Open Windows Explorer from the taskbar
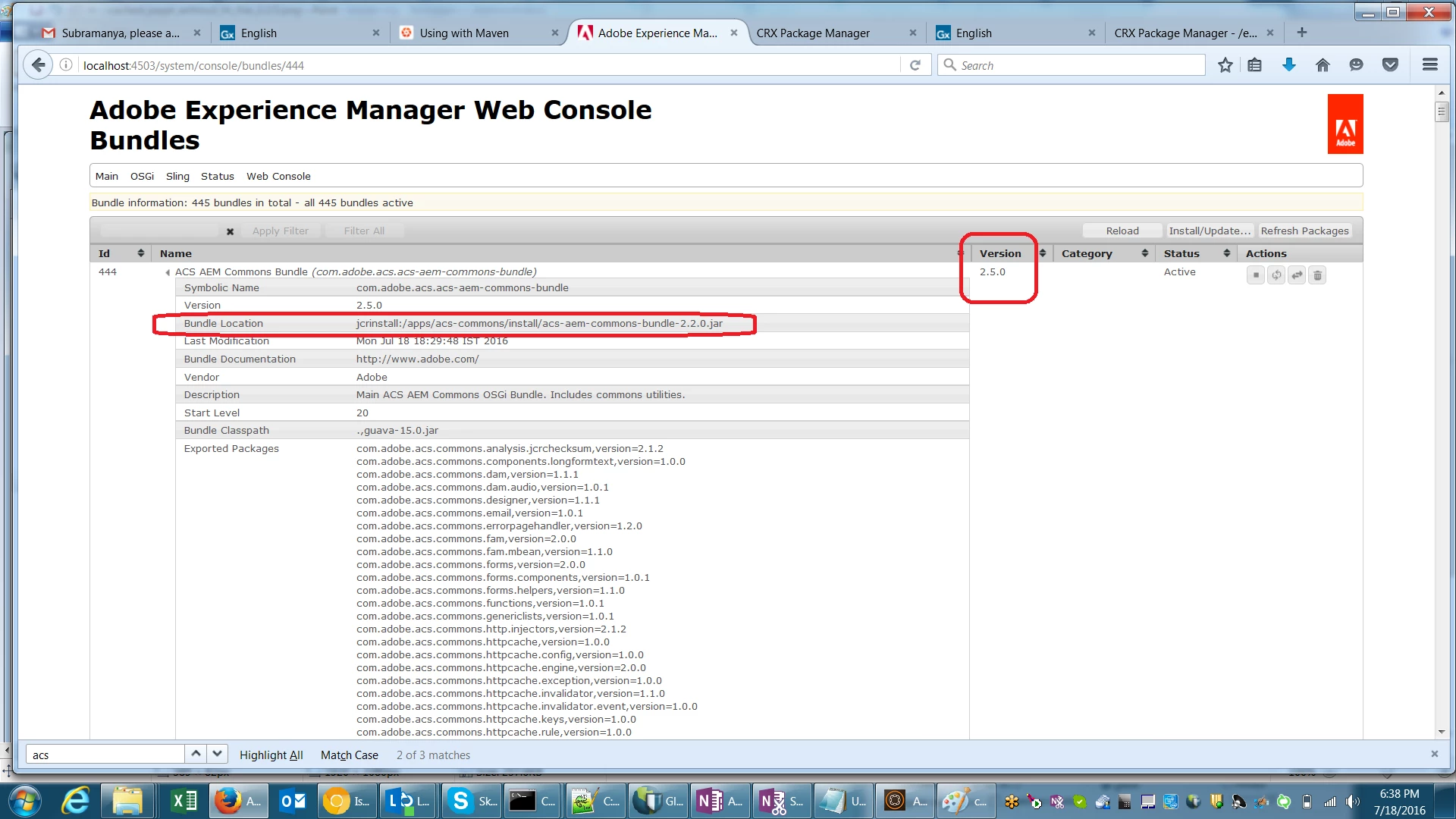 point(128,801)
